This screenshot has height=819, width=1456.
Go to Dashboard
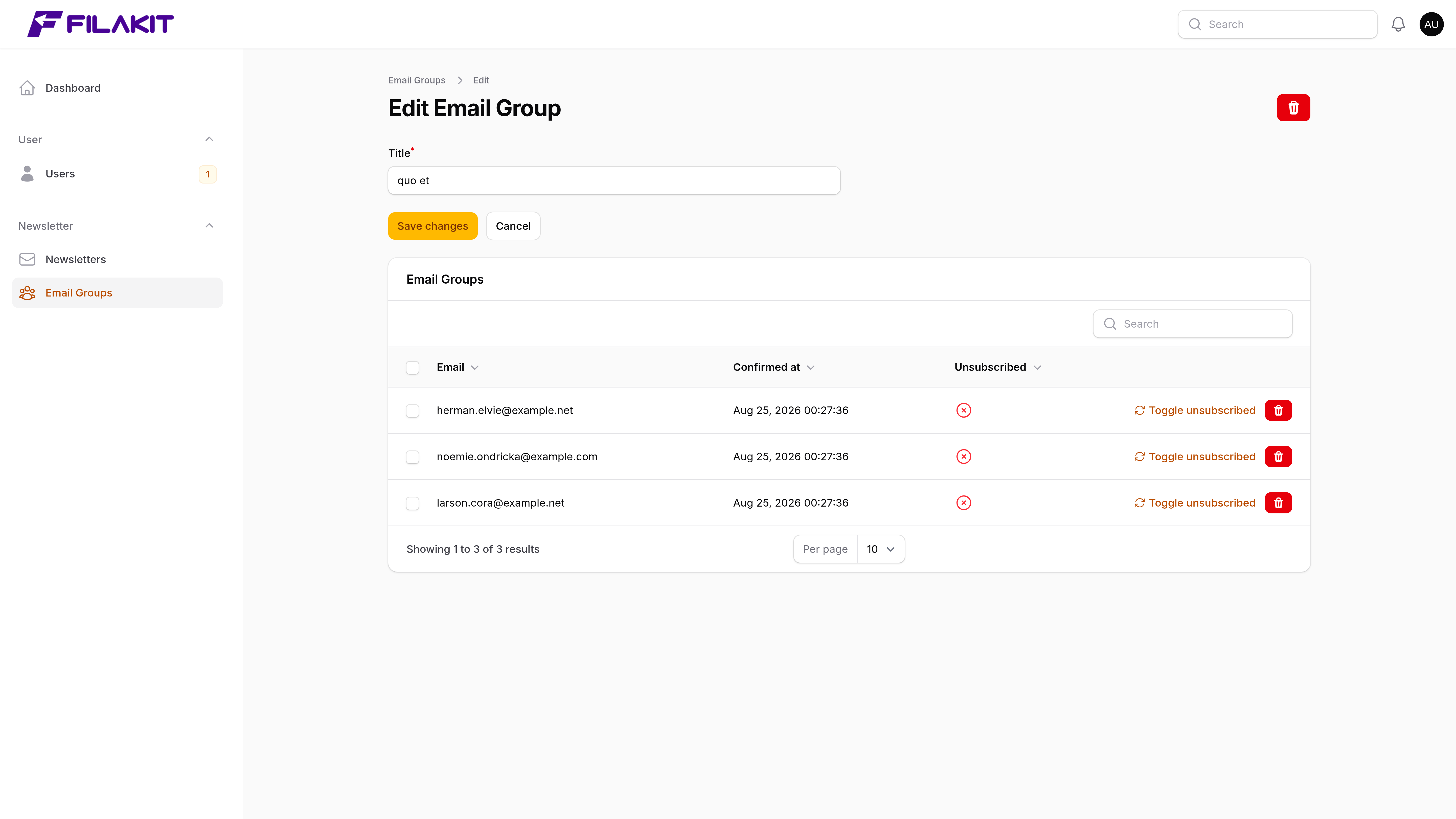click(118, 88)
